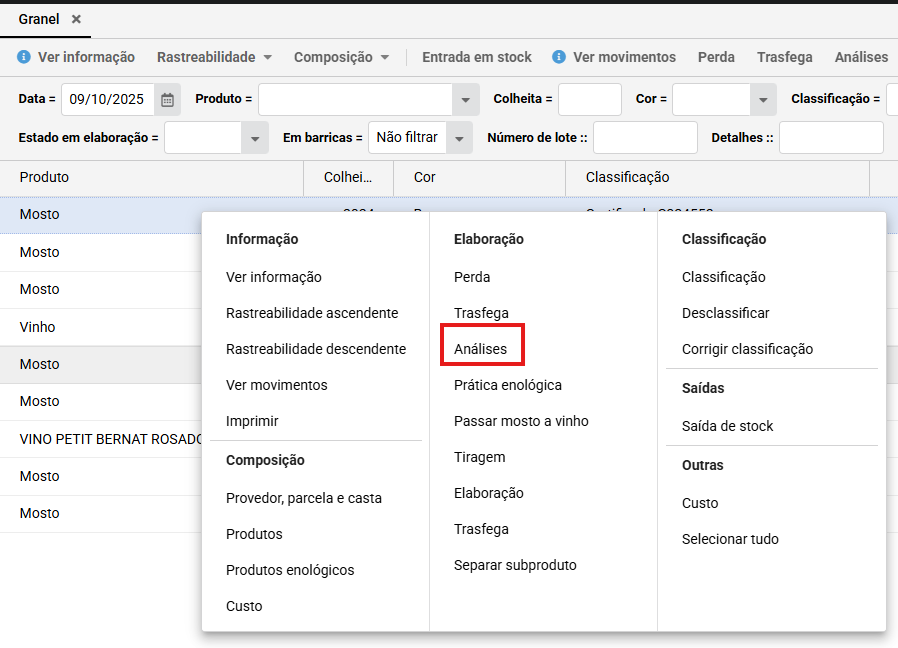This screenshot has height=648, width=898.
Task: Choose Rastreabilidade descendente menu entry
Action: [316, 349]
